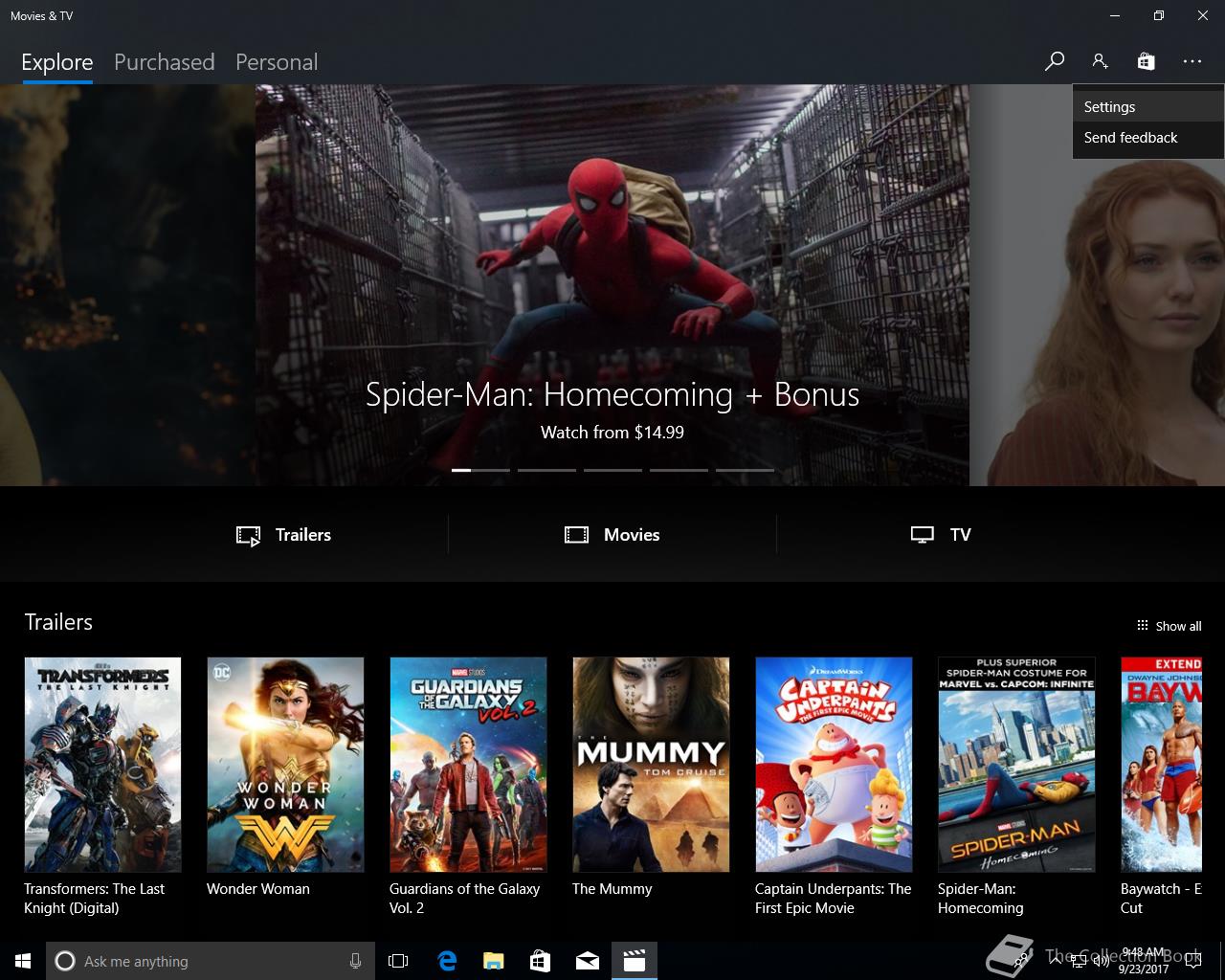Open The Mummy trailer poster
Viewport: 1225px width, 980px height.
point(651,765)
